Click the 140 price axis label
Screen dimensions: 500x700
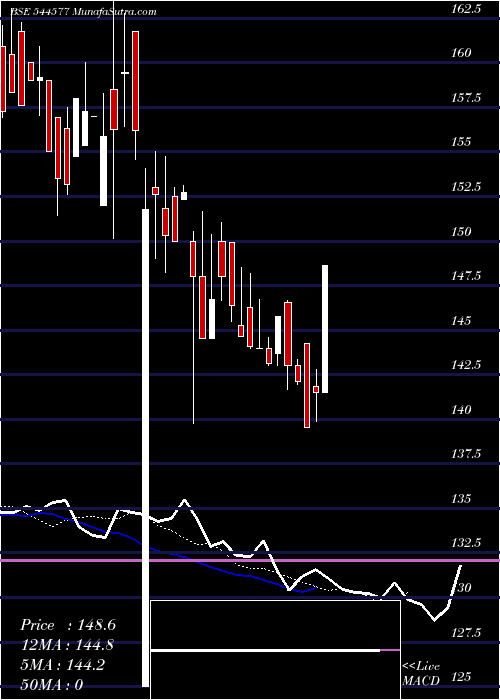461,409
